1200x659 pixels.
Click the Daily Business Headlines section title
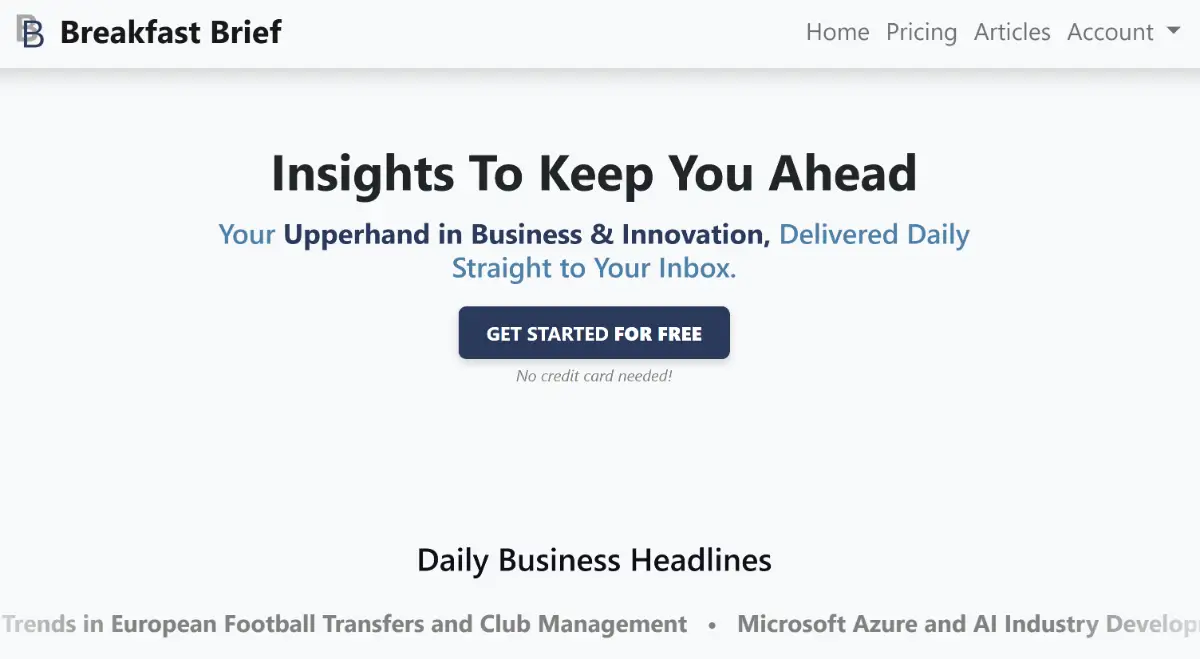coord(594,560)
